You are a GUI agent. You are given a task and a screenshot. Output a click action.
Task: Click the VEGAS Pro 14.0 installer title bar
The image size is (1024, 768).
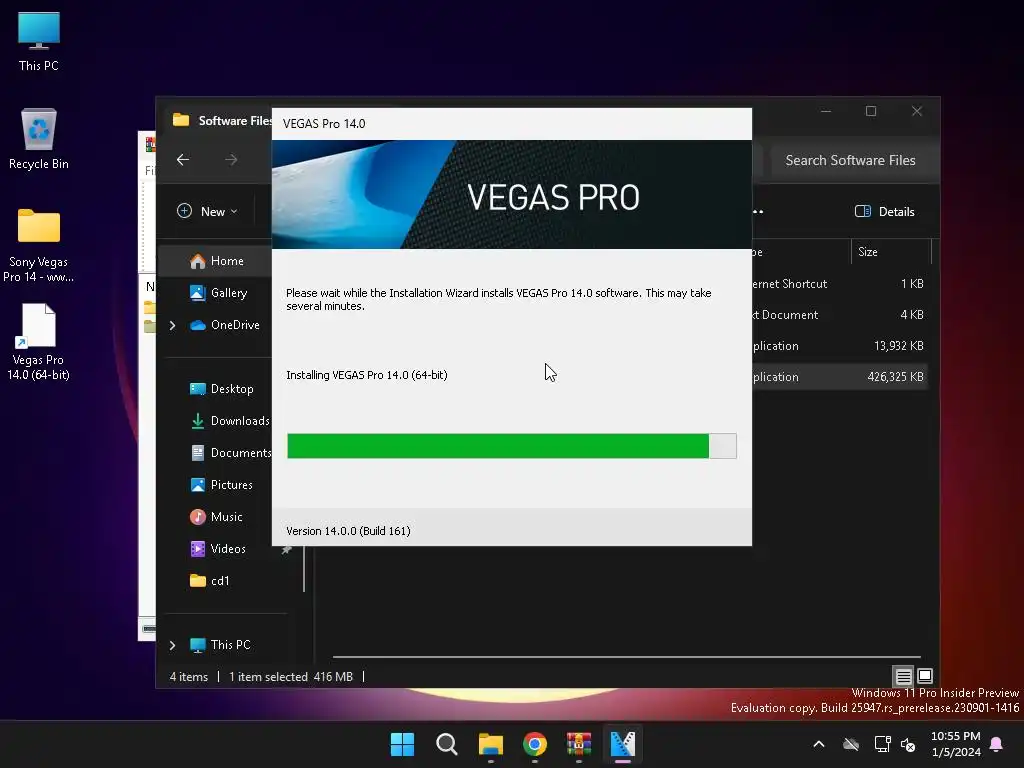511,124
